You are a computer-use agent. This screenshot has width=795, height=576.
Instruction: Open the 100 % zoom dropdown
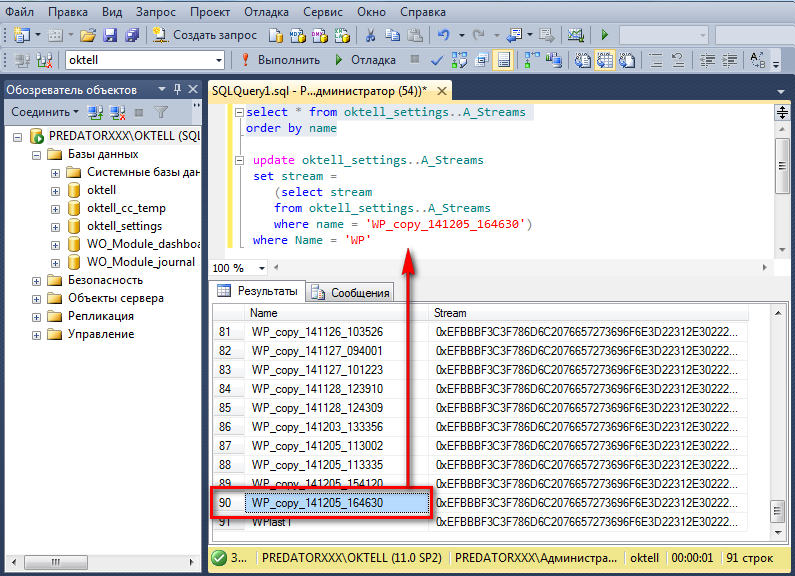[x=262, y=268]
